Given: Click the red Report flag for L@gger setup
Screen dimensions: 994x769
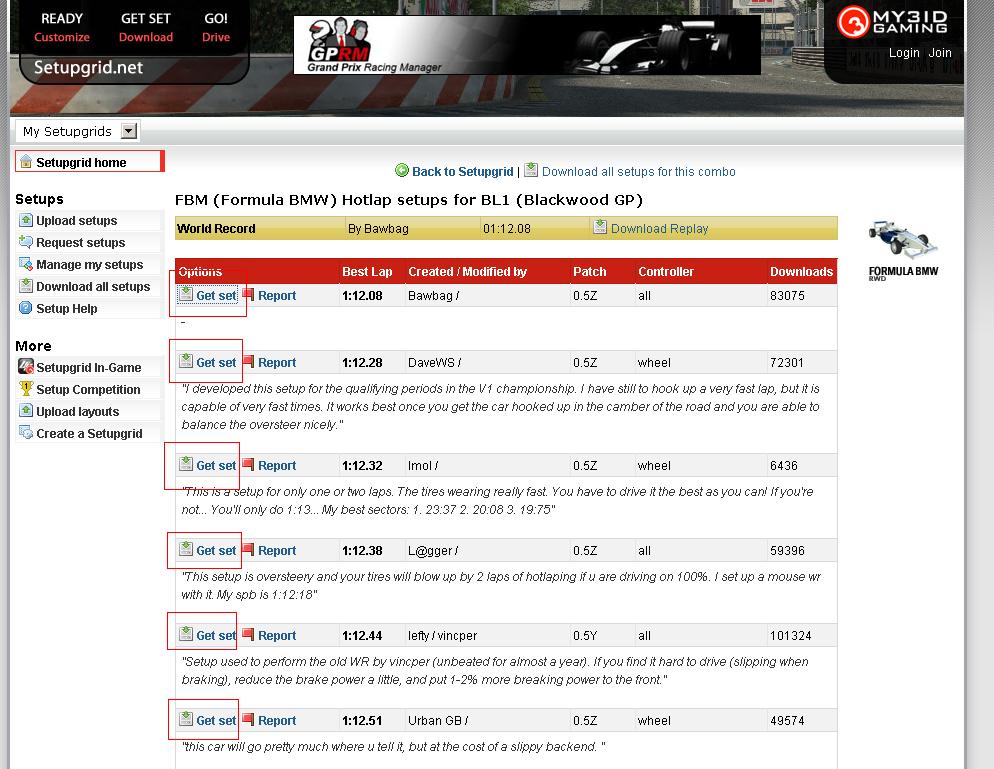Looking at the screenshot, I should 248,549.
